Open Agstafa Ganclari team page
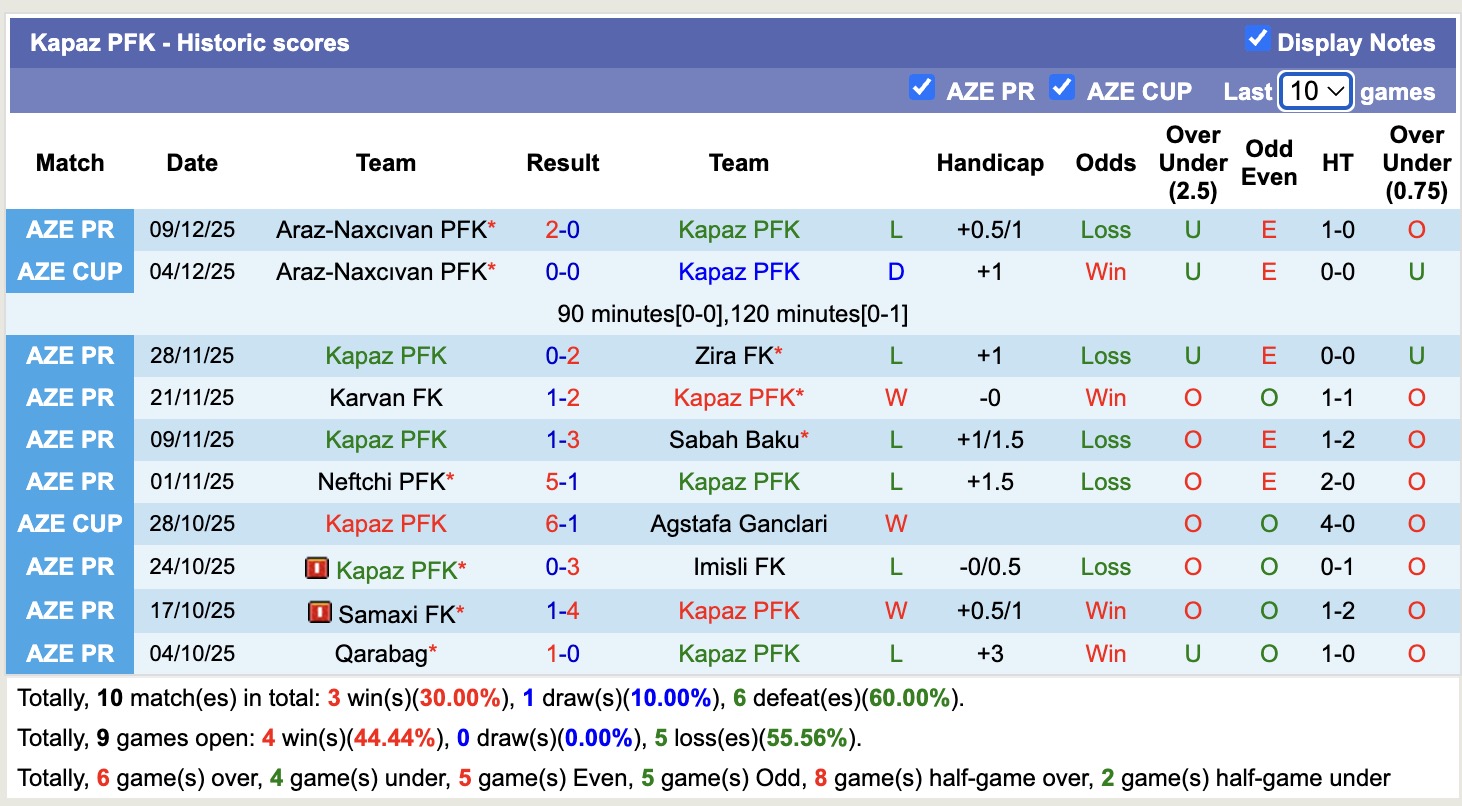Viewport: 1462px width, 806px height. click(739, 524)
